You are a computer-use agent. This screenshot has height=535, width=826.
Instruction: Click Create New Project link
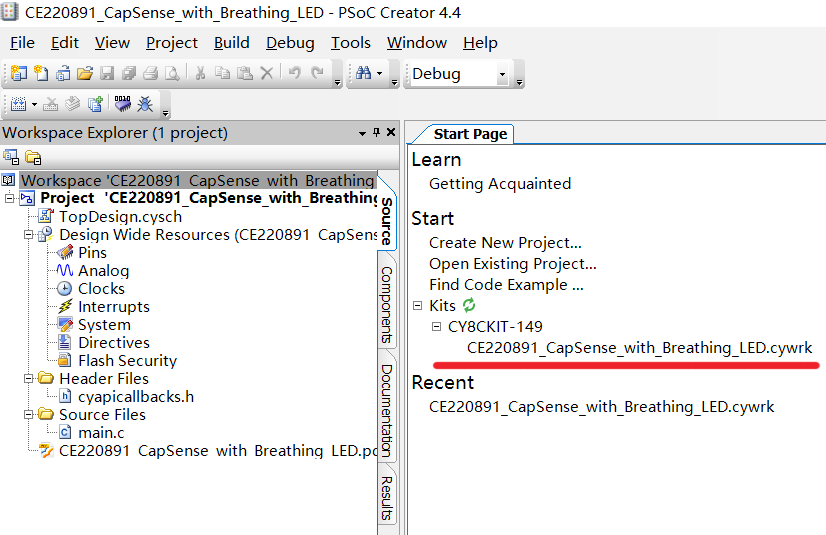point(505,243)
